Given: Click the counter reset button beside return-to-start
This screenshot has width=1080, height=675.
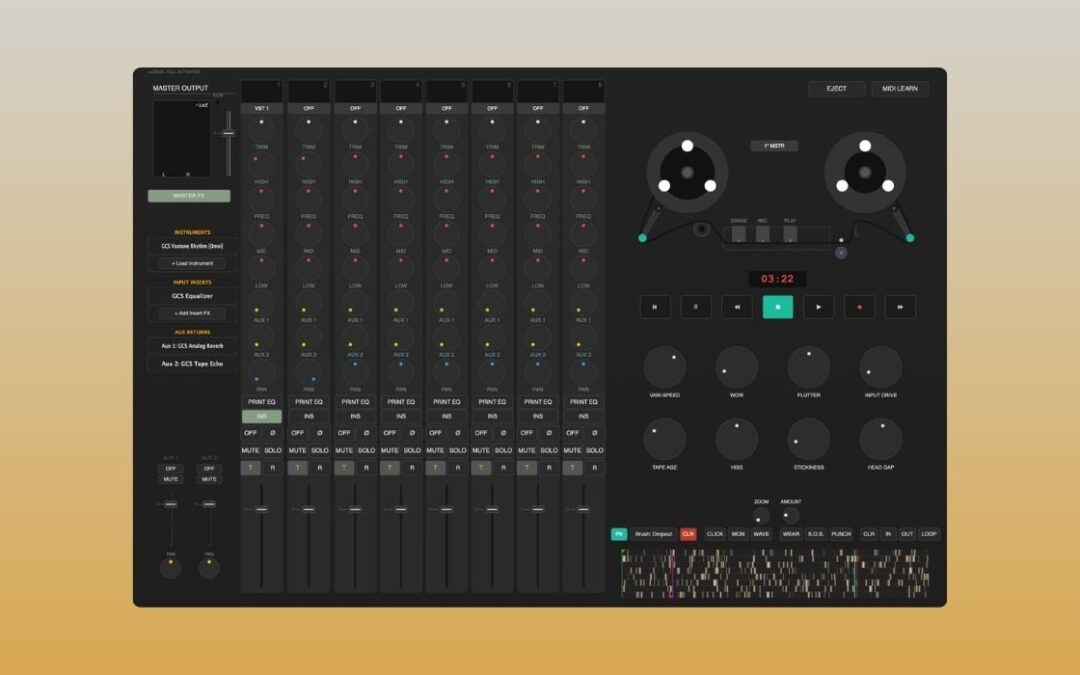Looking at the screenshot, I should click(696, 307).
